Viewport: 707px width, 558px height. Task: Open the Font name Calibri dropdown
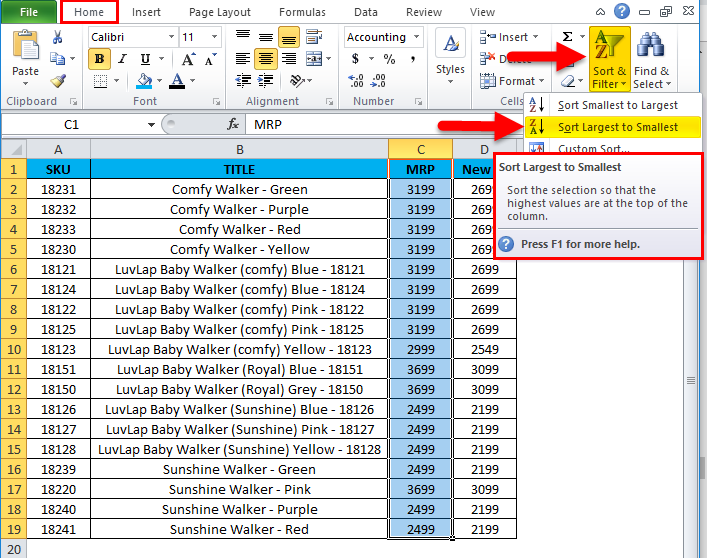click(171, 37)
